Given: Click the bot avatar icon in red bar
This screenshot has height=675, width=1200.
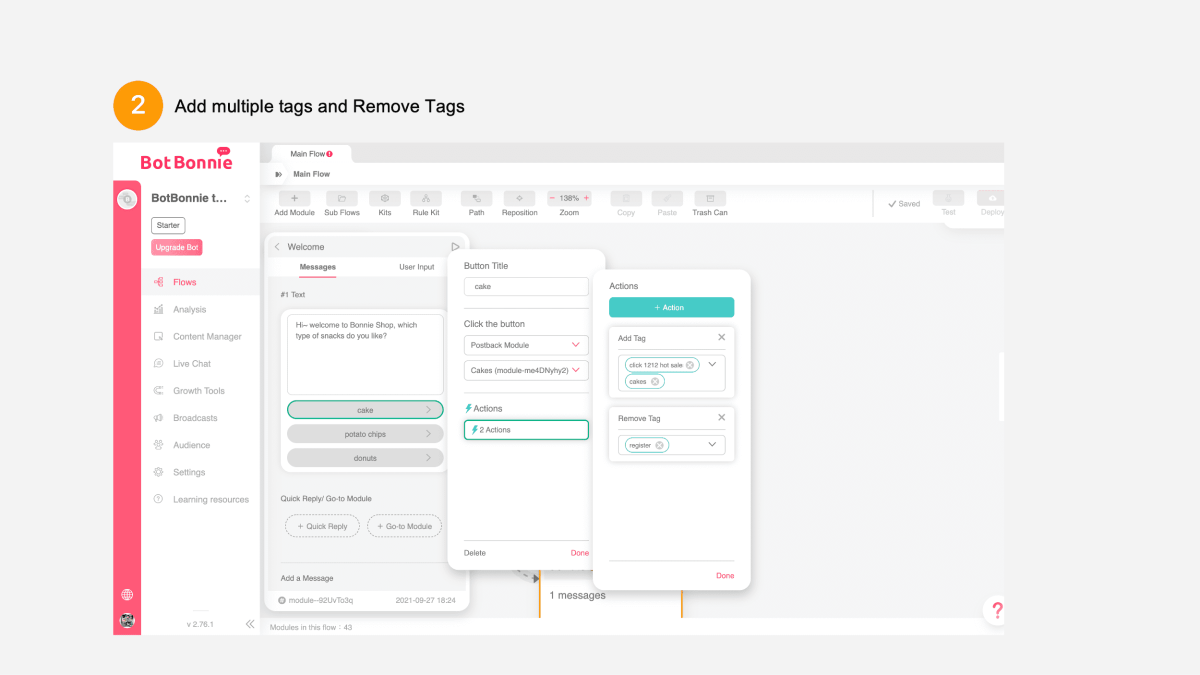Looking at the screenshot, I should click(x=127, y=199).
